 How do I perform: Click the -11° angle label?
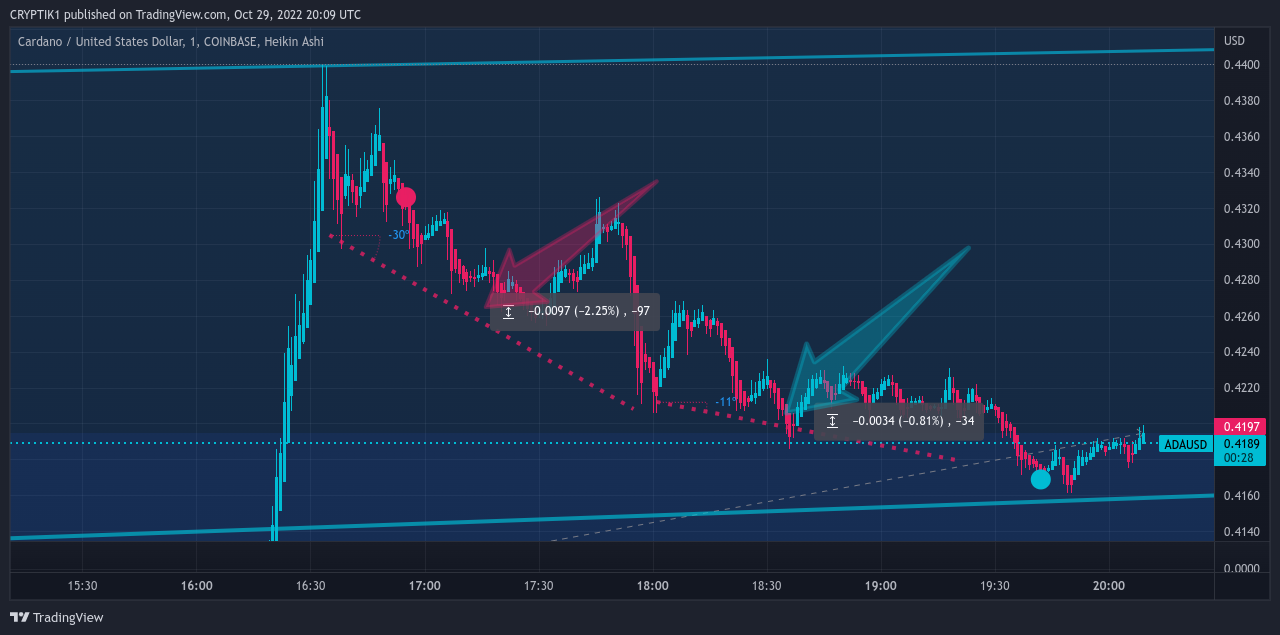(x=725, y=402)
